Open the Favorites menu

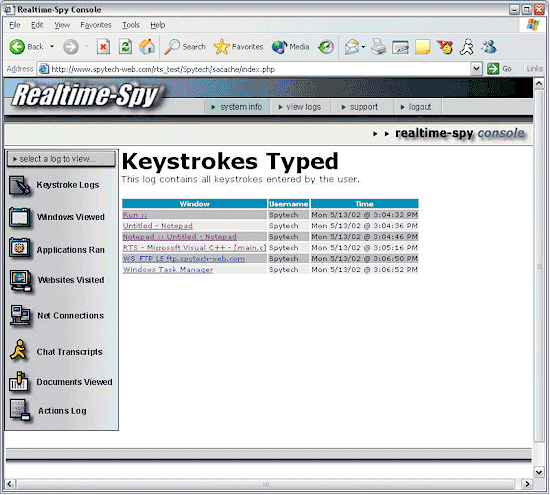pos(96,25)
